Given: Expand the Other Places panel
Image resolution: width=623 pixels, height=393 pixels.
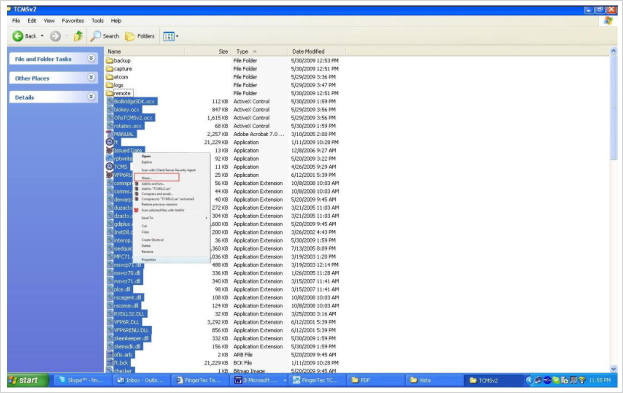Looking at the screenshot, I should pyautogui.click(x=91, y=77).
